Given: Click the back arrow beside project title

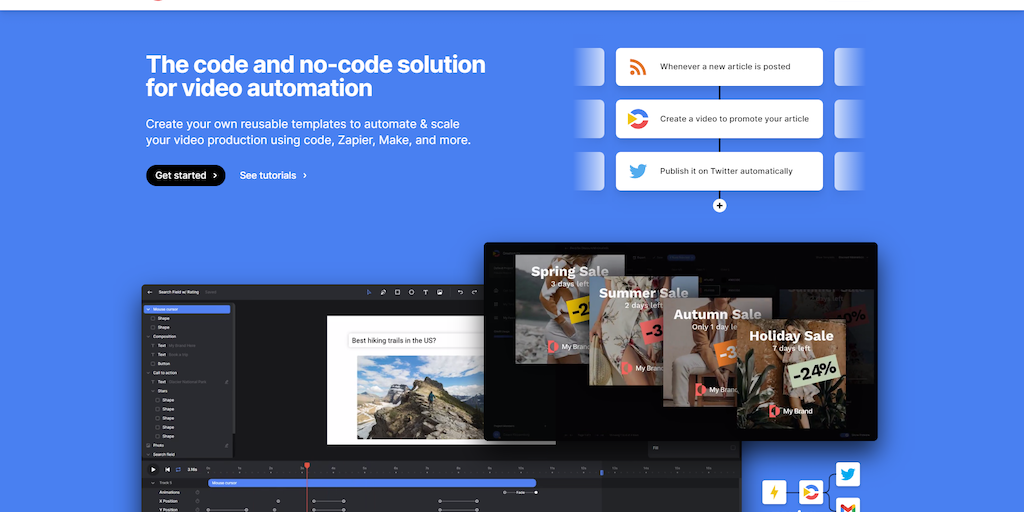Looking at the screenshot, I should 150,292.
